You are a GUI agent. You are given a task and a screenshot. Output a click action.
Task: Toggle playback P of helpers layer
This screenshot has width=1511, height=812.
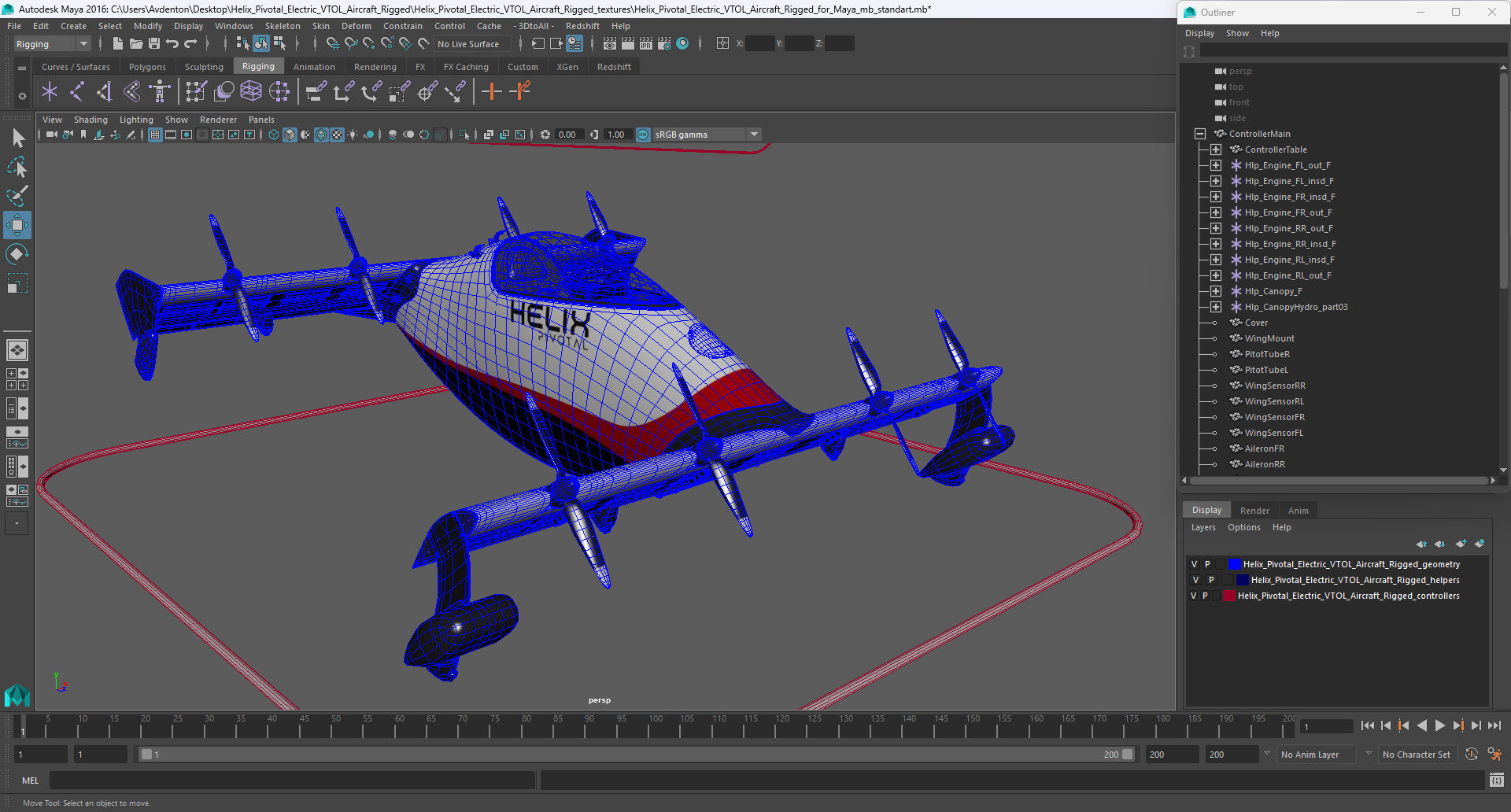click(x=1211, y=580)
